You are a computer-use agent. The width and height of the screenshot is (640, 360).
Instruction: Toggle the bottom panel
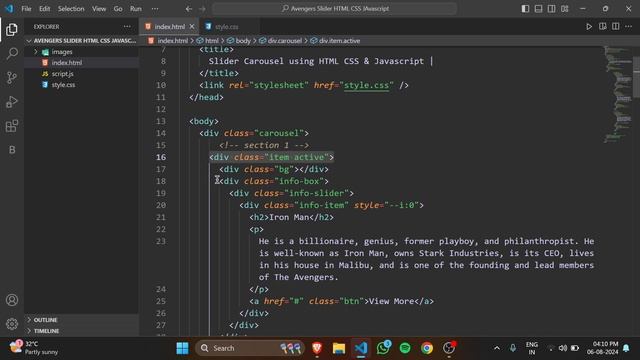(538, 9)
